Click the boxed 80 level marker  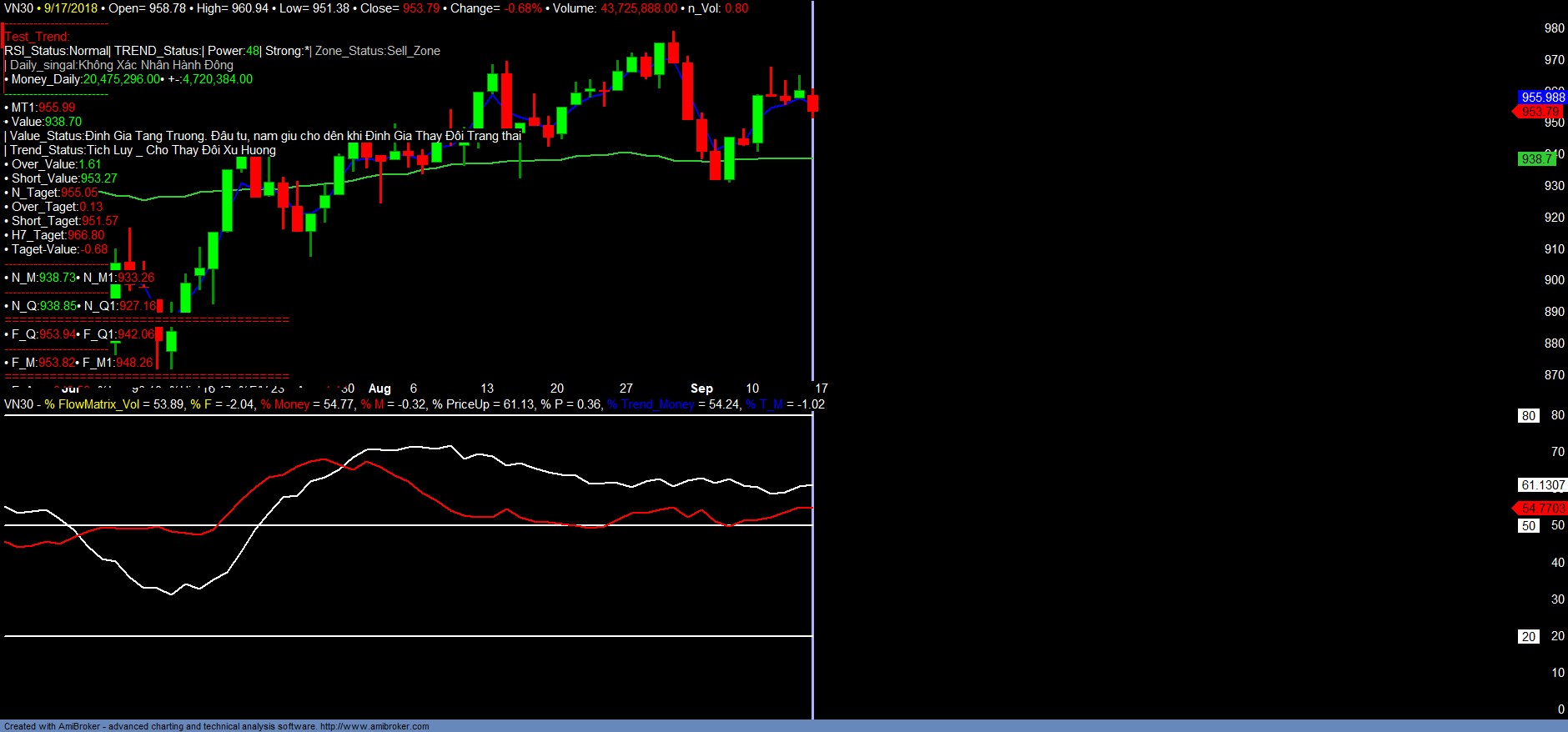[1528, 416]
